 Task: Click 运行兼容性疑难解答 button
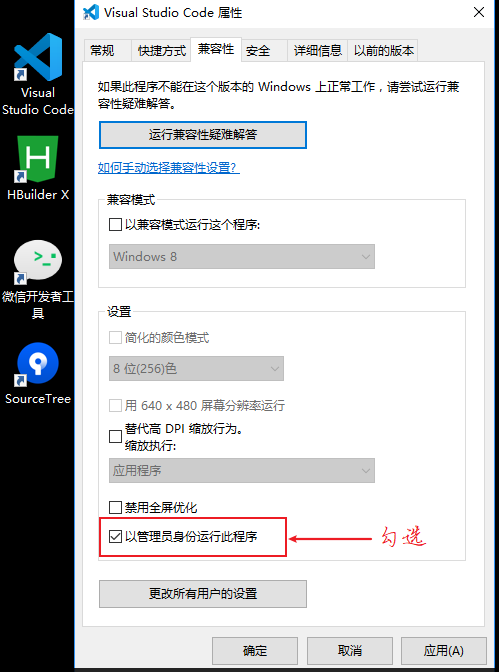203,135
